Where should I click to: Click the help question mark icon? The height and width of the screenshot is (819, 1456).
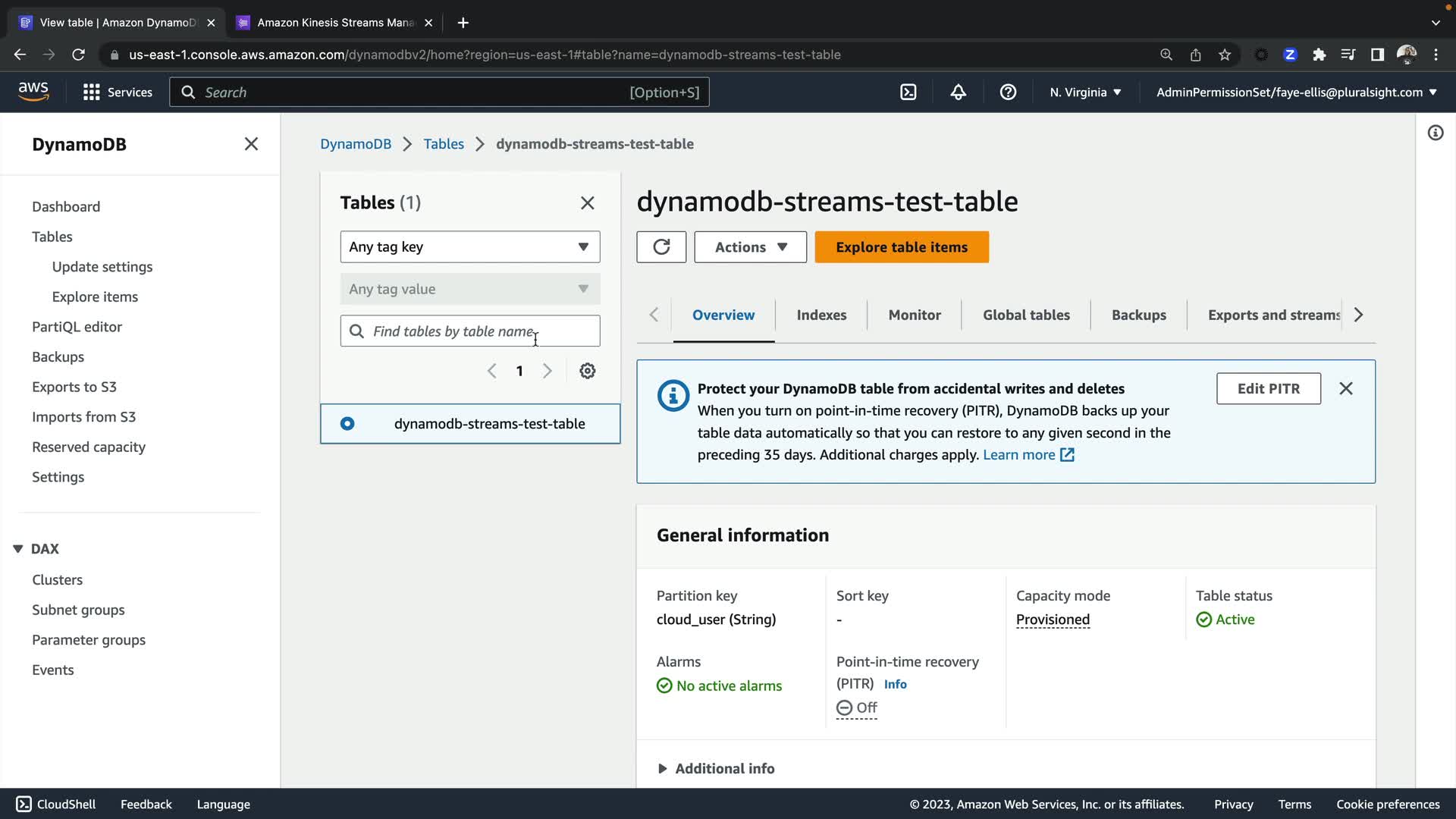pos(1008,92)
